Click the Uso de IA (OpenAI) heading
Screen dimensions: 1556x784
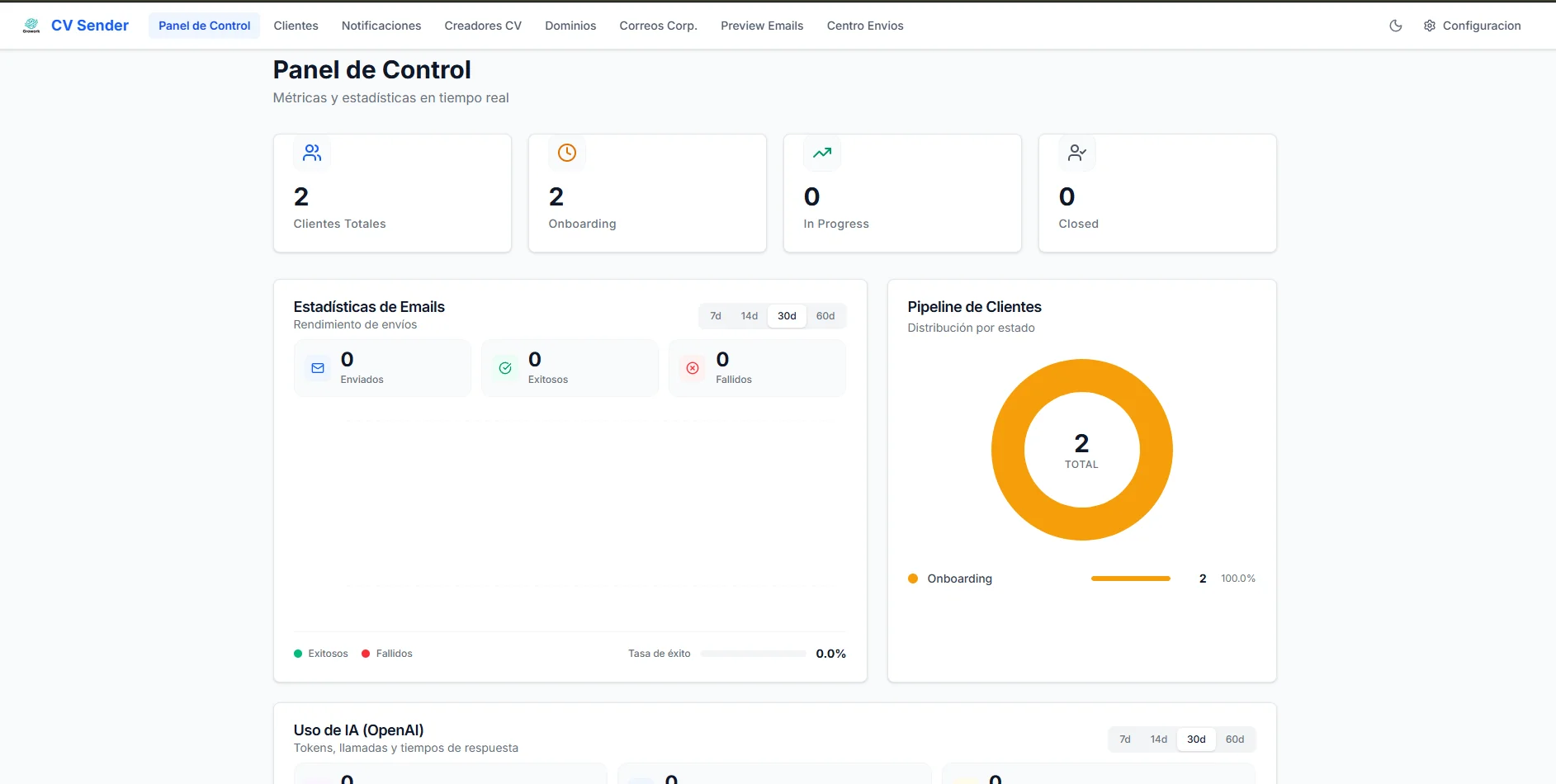(x=358, y=730)
